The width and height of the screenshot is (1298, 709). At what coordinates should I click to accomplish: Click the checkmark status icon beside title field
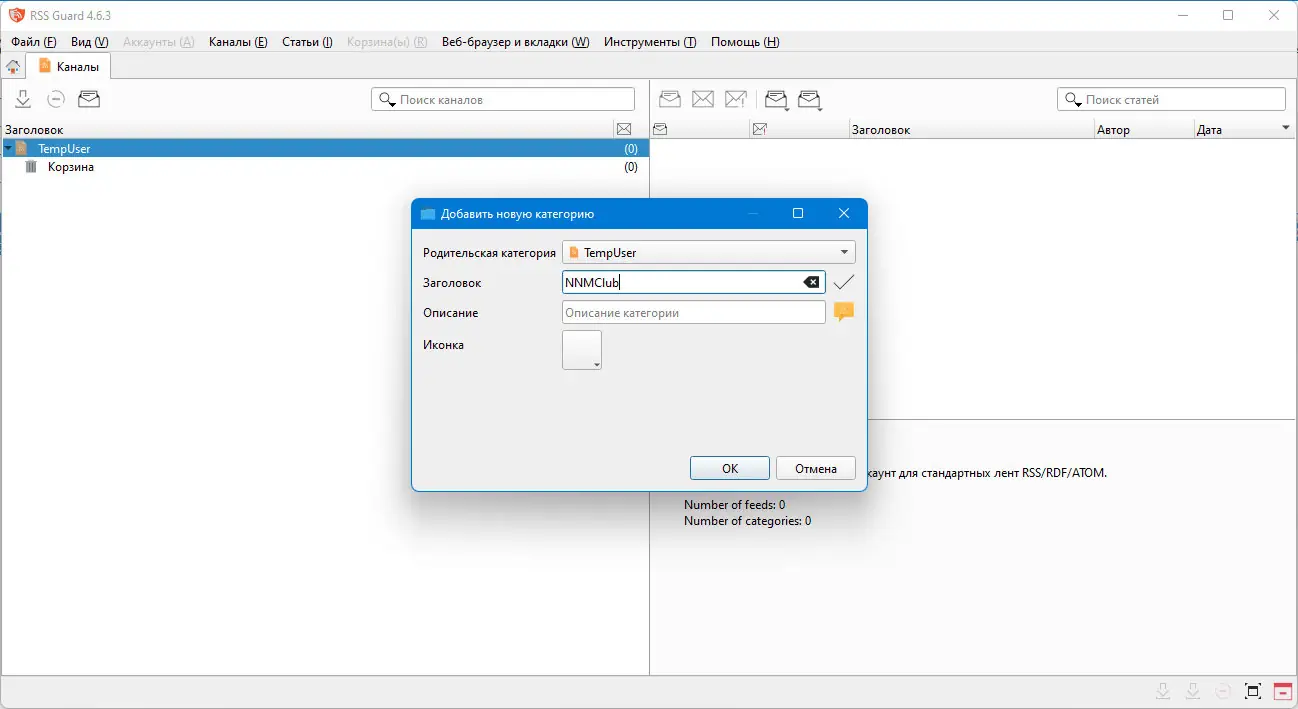pos(844,283)
